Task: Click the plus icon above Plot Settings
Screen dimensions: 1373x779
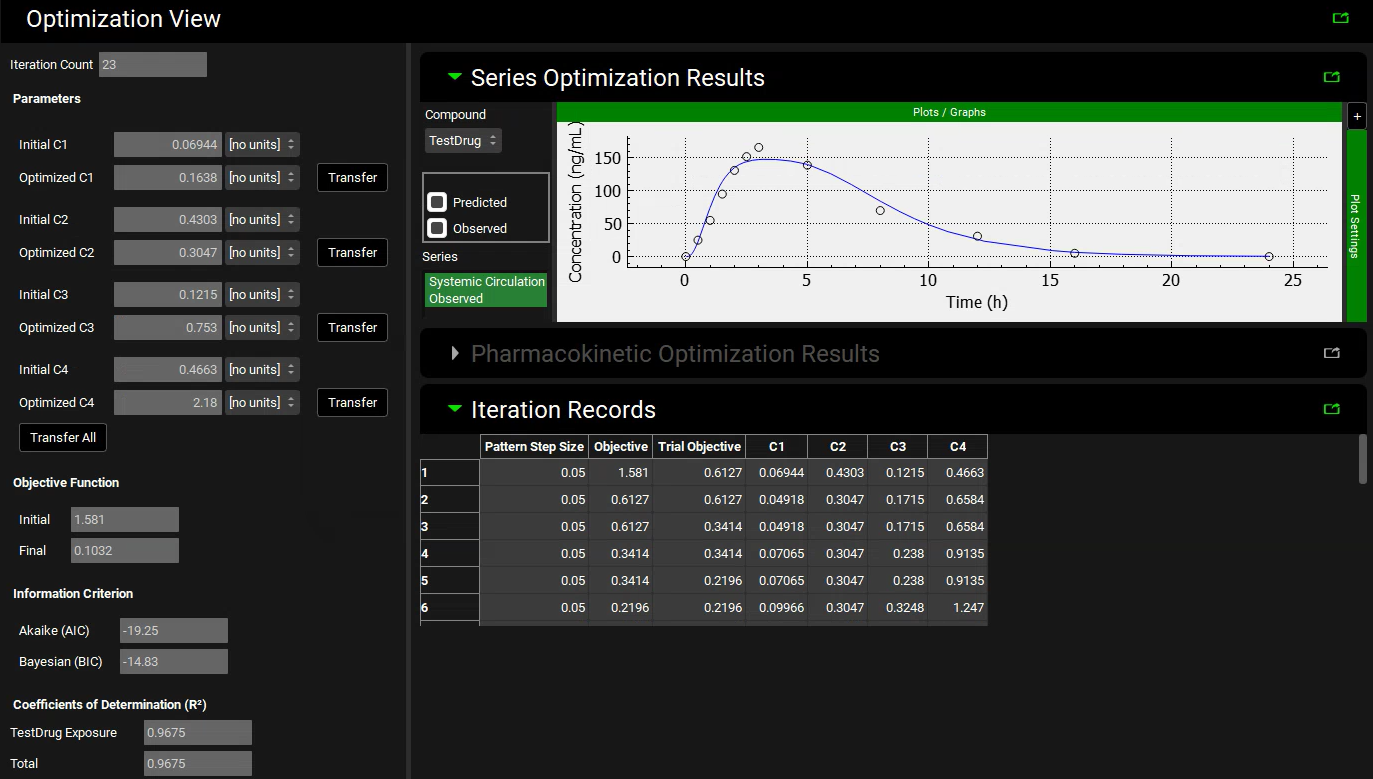Action: [x=1356, y=116]
